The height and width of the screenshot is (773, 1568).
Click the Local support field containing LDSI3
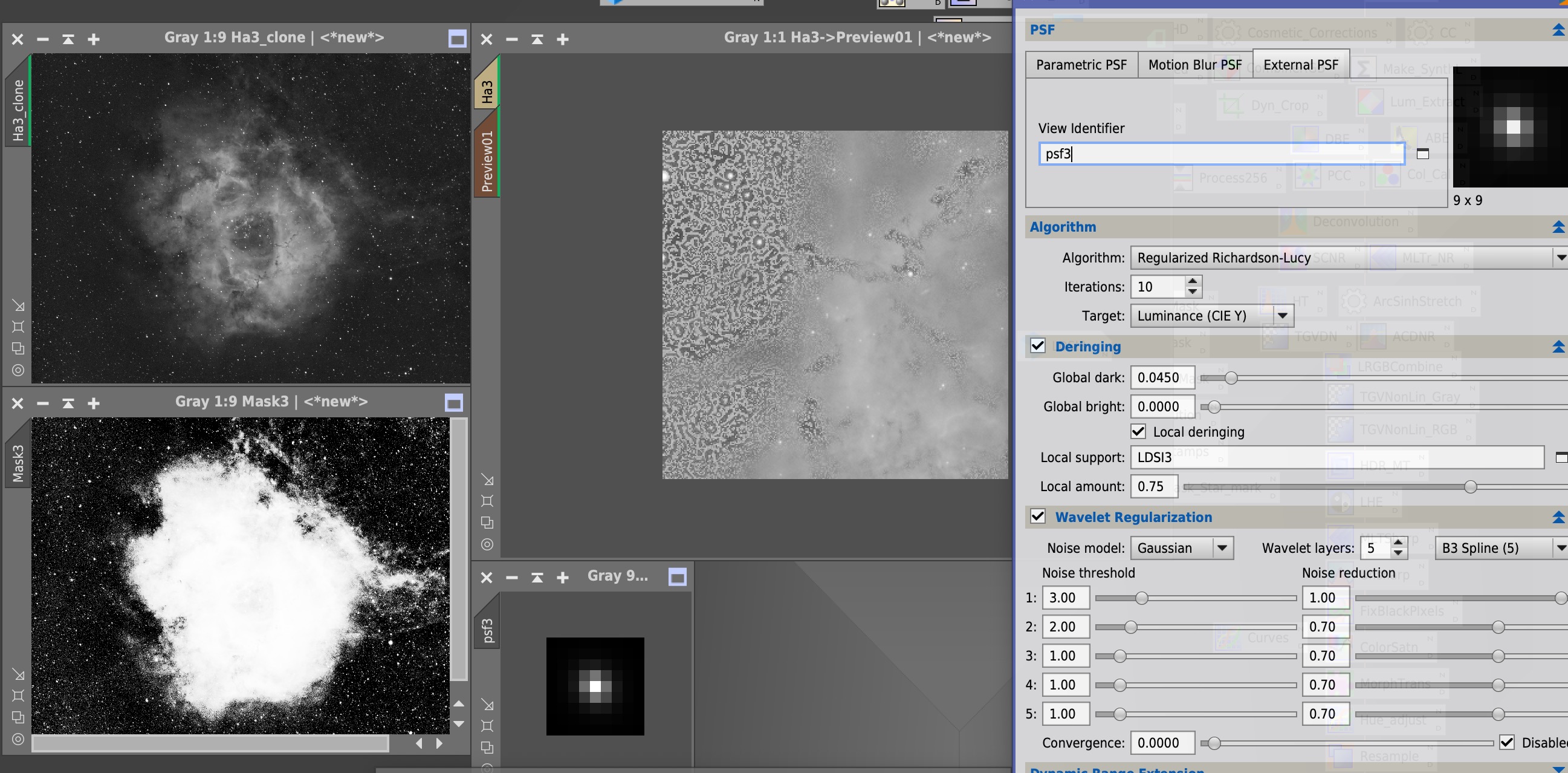1337,457
